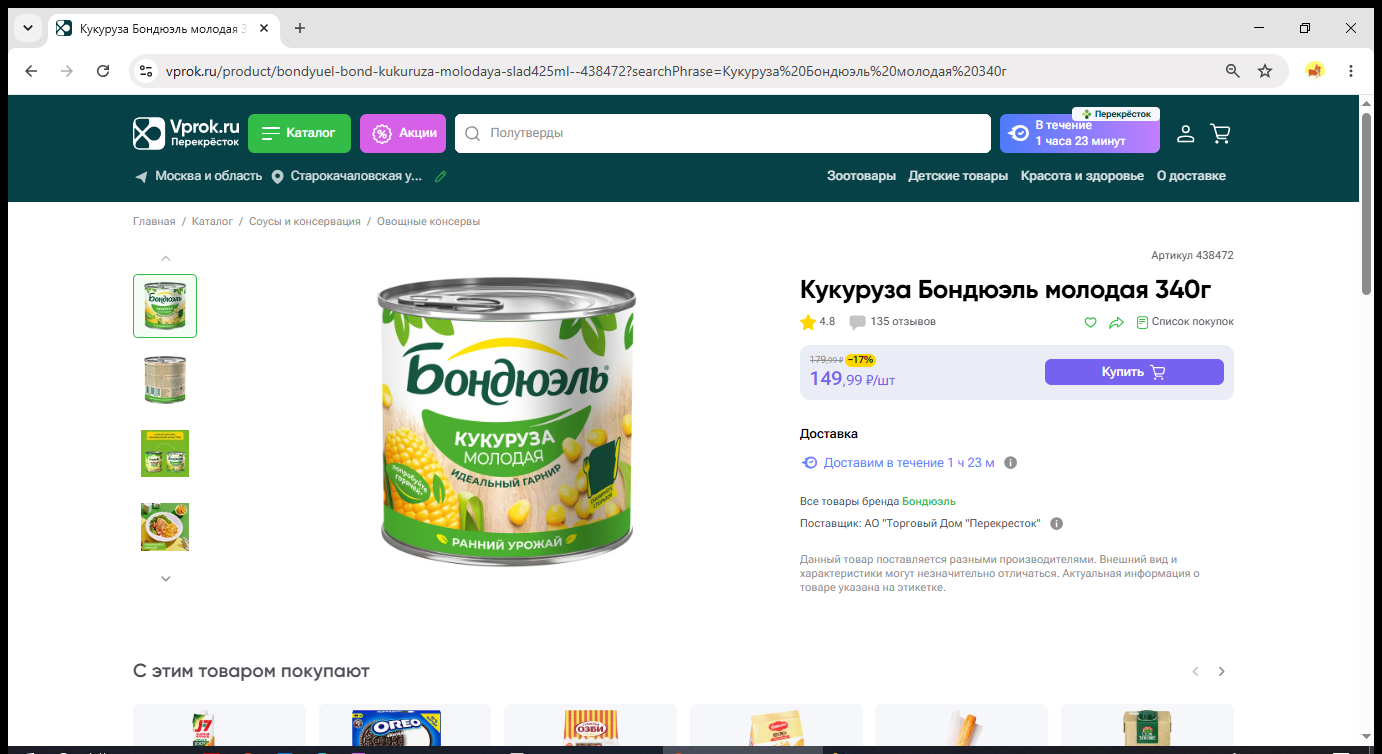Image resolution: width=1382 pixels, height=754 pixels.
Task: Click the Vprok.ru Перекрёсток logo
Action: 187,133
